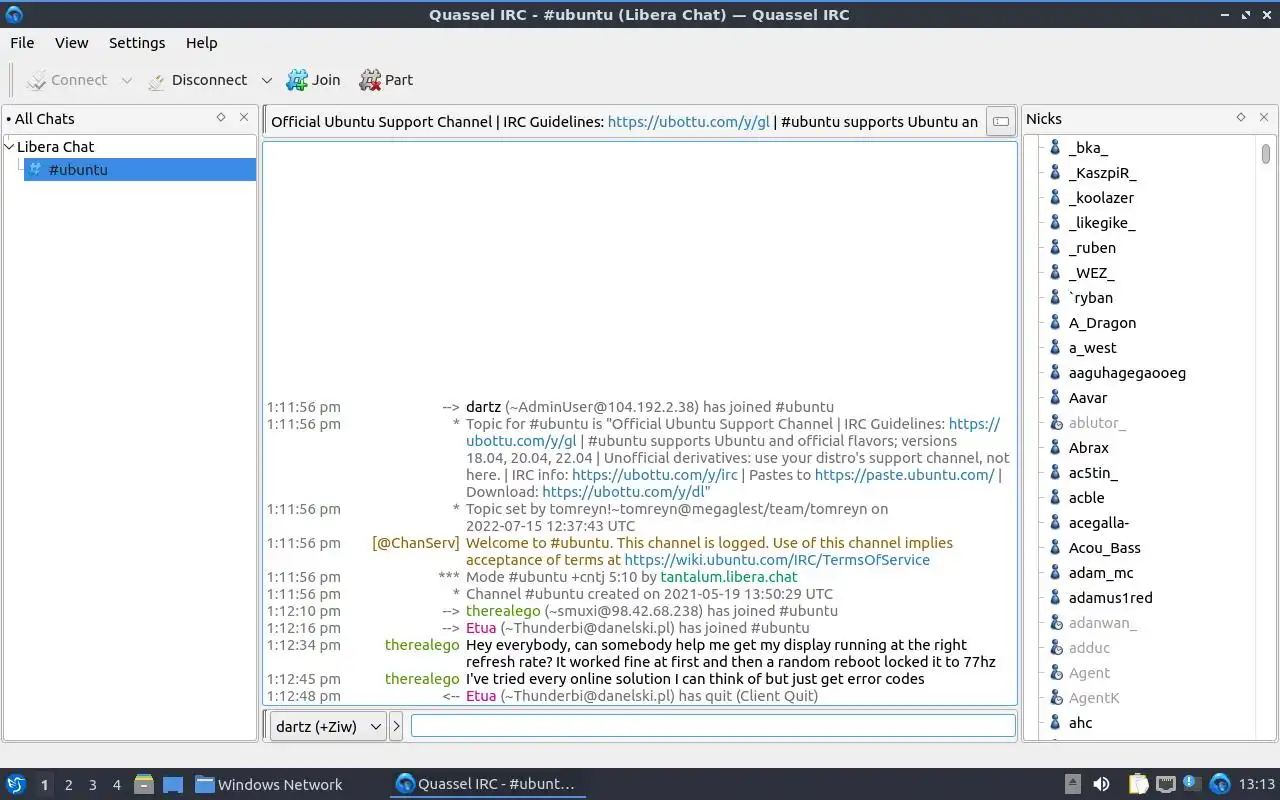Viewport: 1280px width, 800px height.
Task: Click user icon next to _WEZ_
Action: (1055, 273)
